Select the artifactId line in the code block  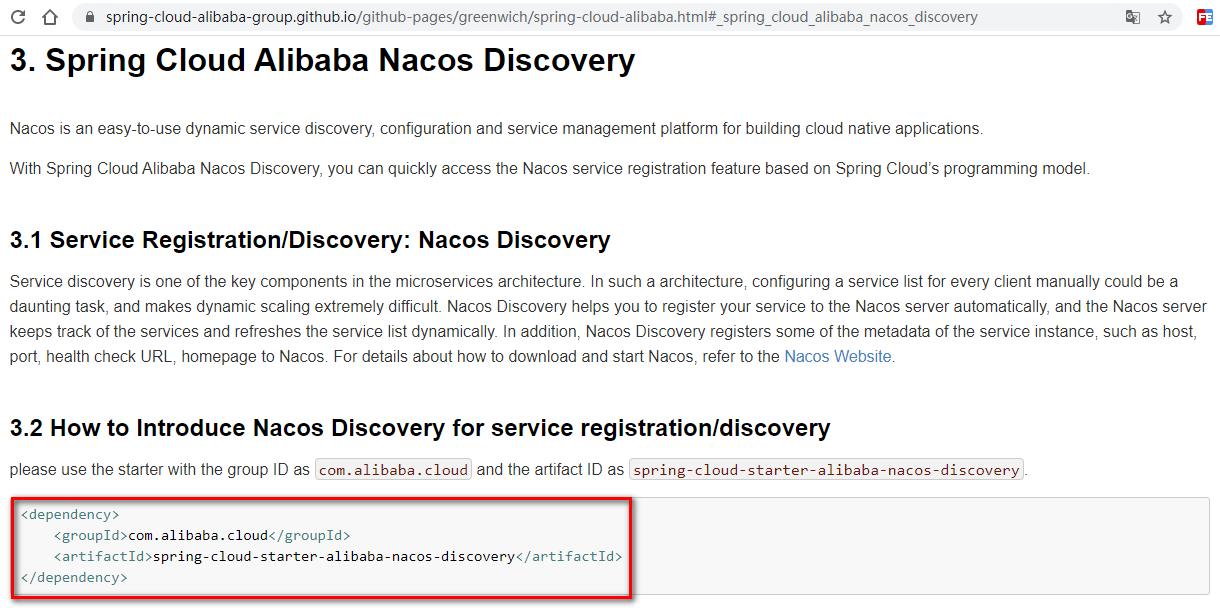[338, 556]
